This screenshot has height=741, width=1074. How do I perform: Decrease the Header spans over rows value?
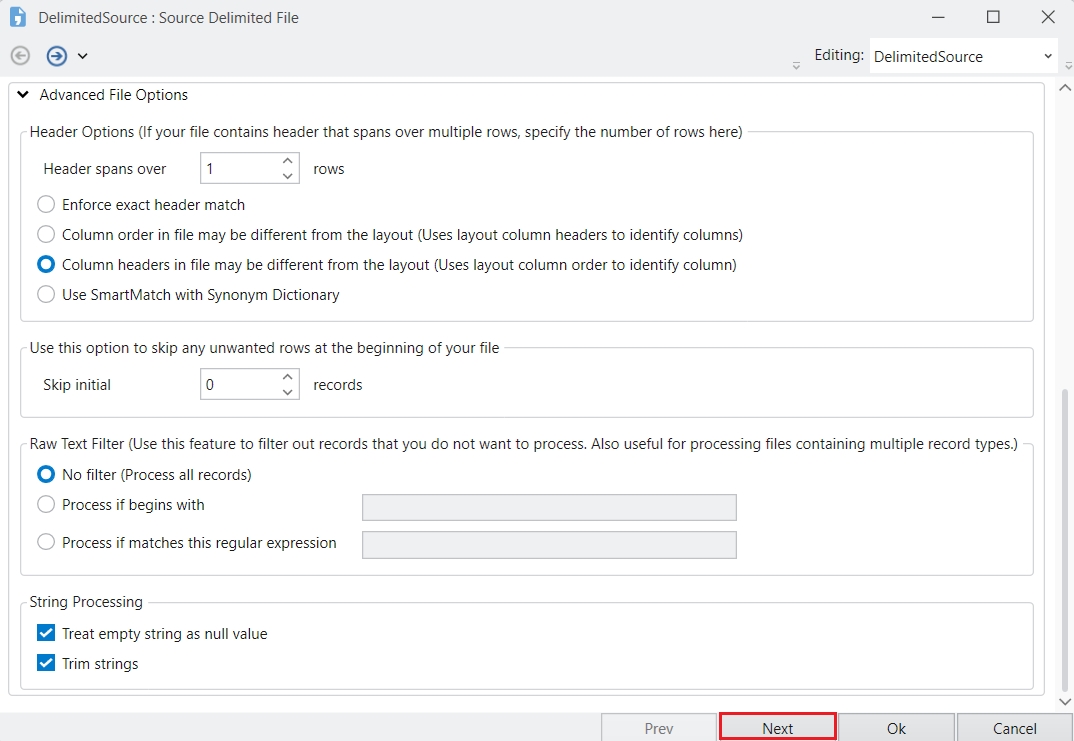288,176
